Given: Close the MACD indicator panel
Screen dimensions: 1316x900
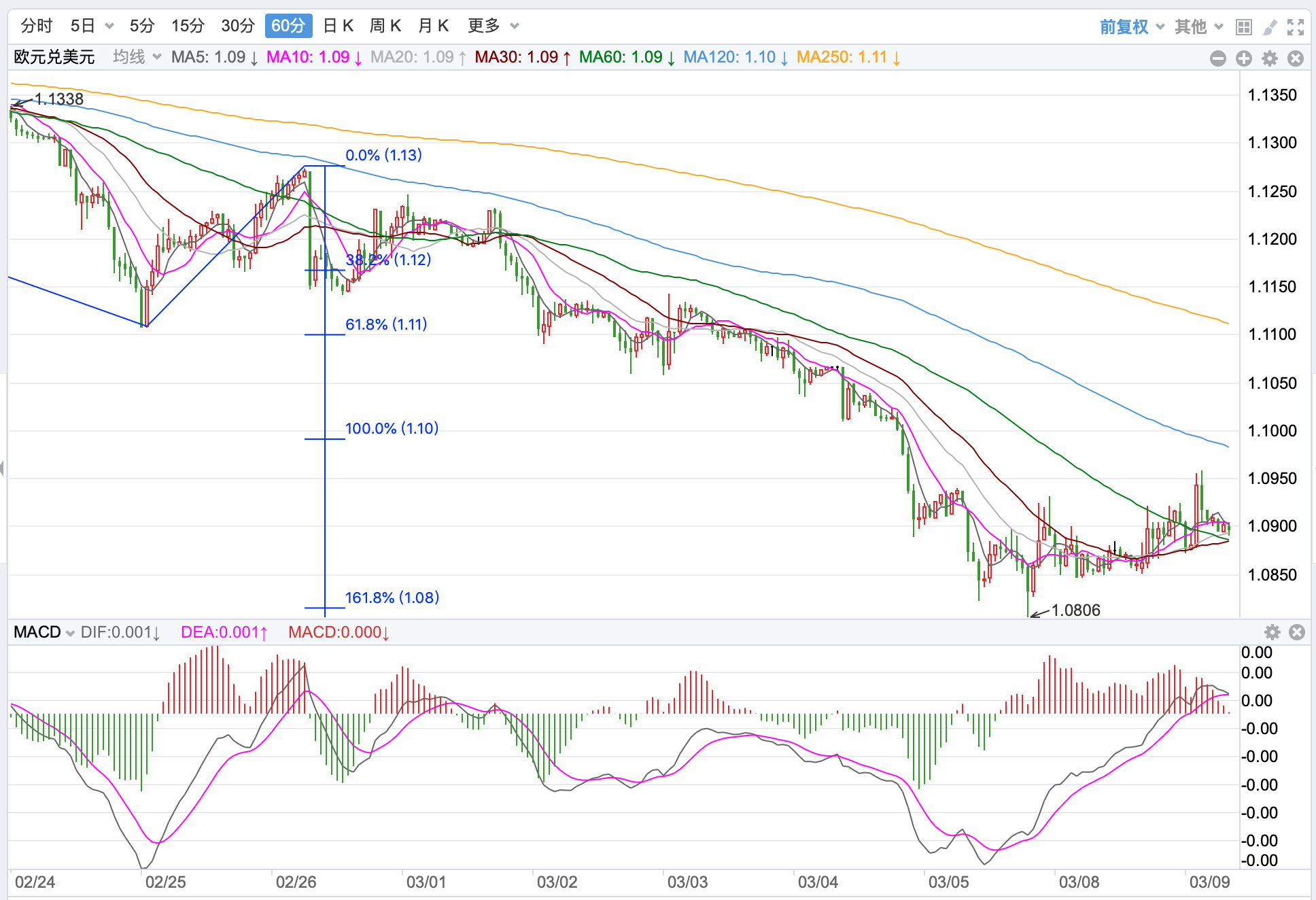Looking at the screenshot, I should click(1297, 632).
